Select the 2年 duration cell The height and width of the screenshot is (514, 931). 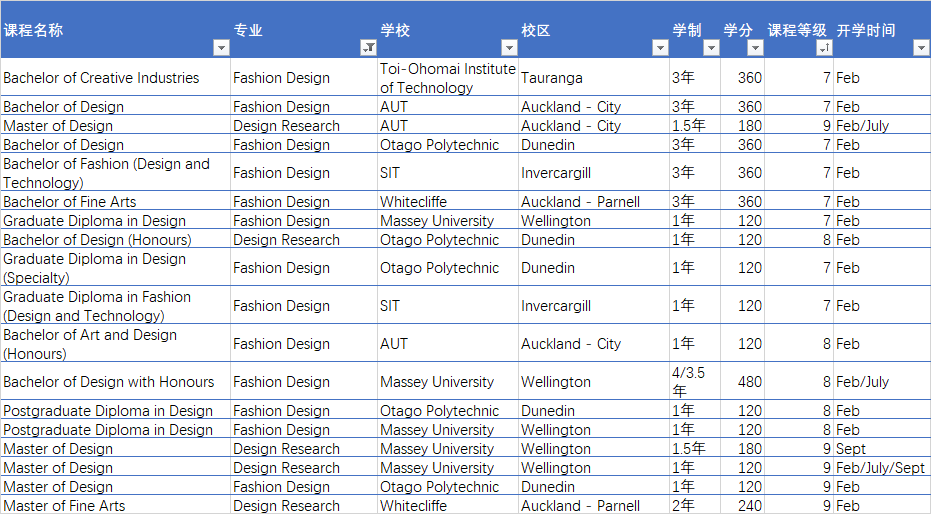tap(695, 505)
